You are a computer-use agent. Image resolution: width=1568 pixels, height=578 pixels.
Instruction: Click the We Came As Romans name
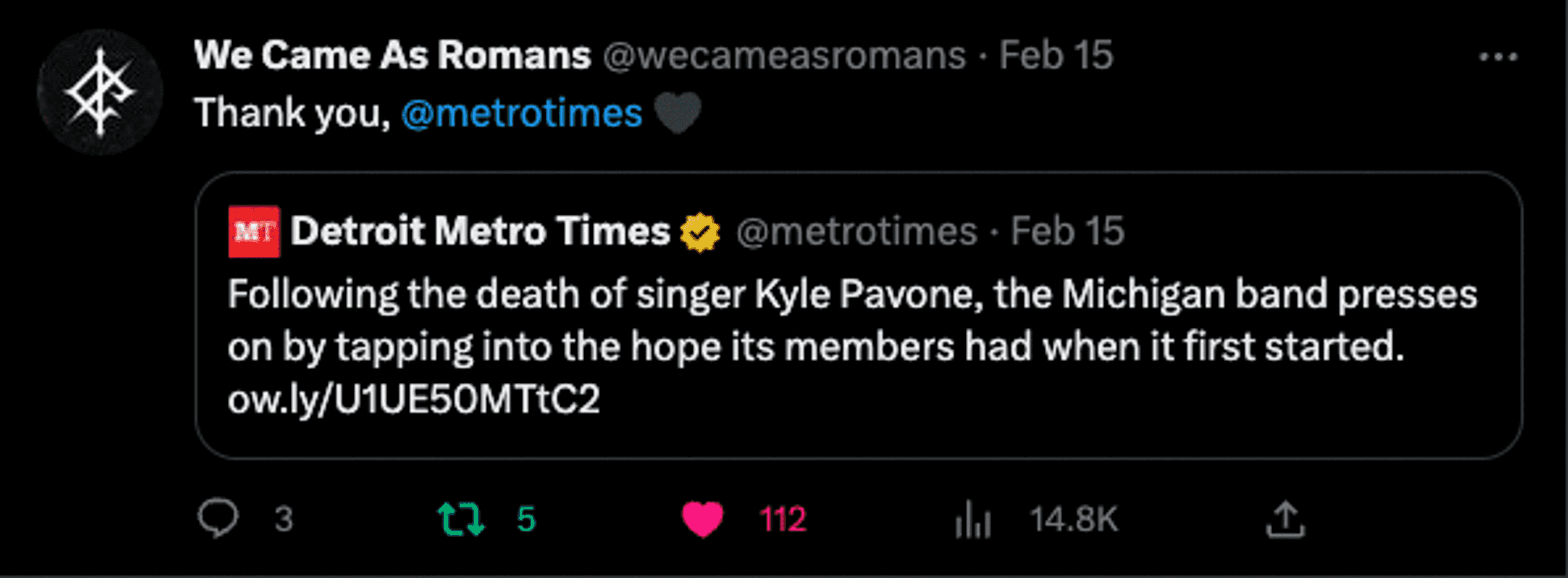[x=392, y=56]
